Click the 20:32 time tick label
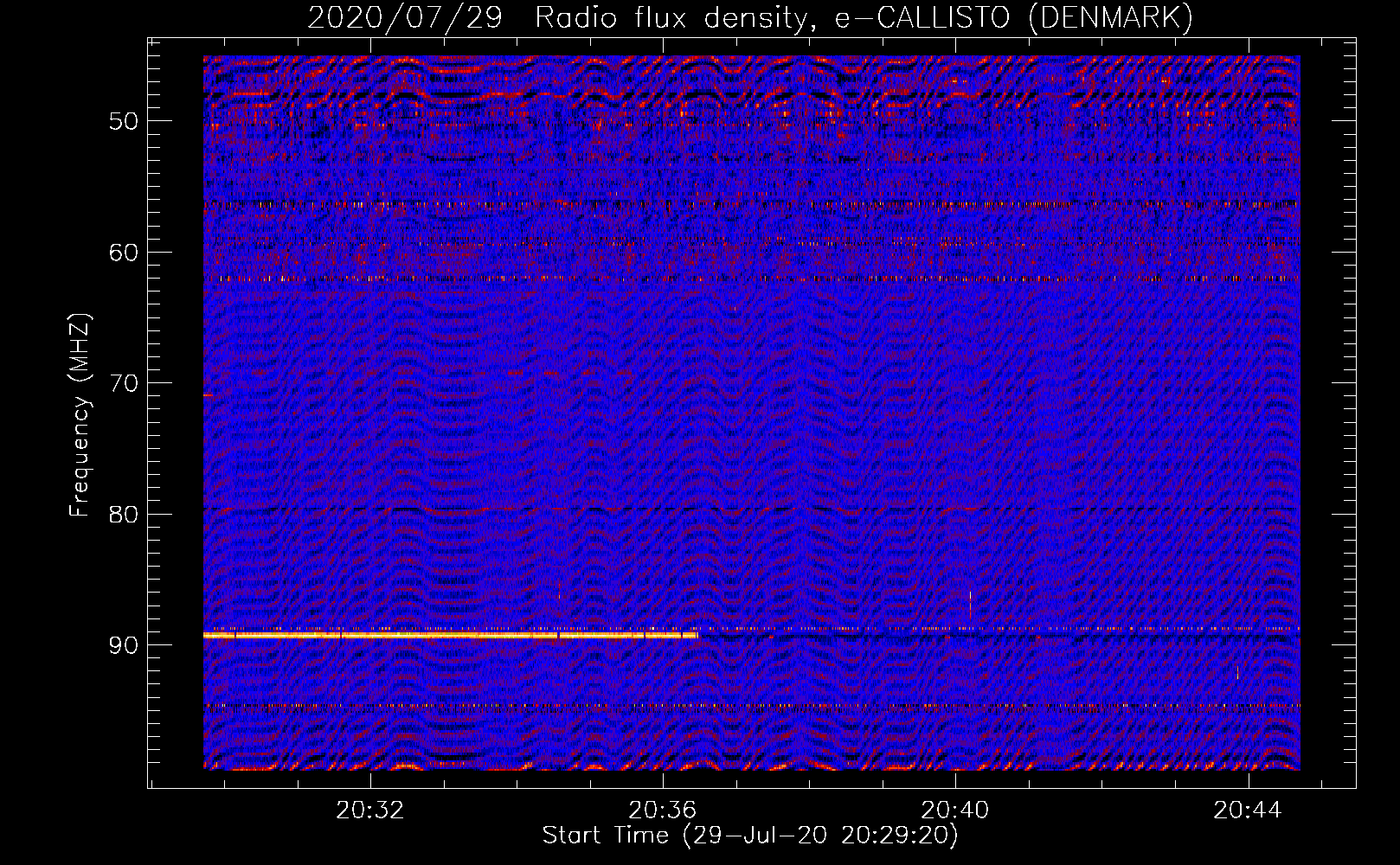This screenshot has height=865, width=1400. coord(370,811)
